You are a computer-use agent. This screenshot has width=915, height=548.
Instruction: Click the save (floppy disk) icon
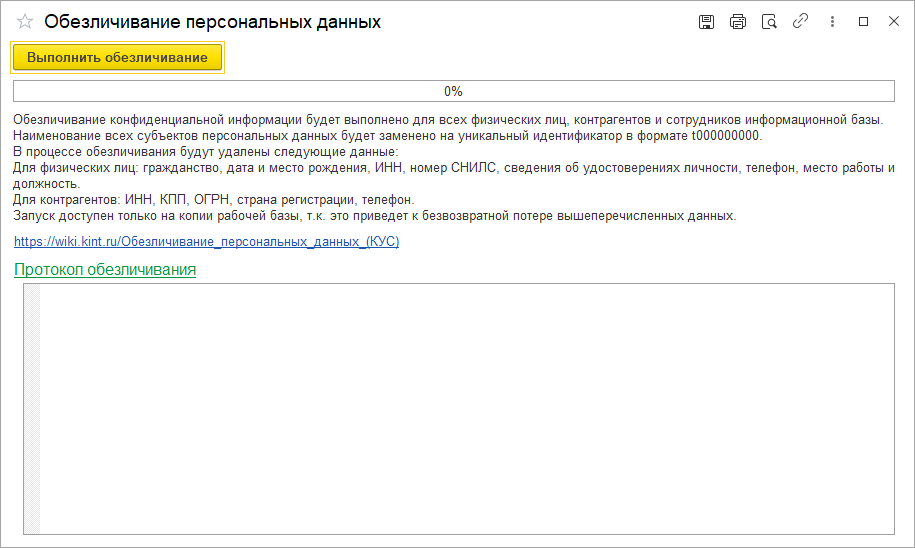706,22
